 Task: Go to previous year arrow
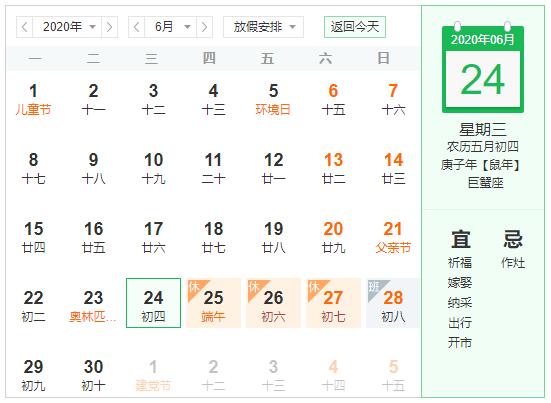point(25,27)
